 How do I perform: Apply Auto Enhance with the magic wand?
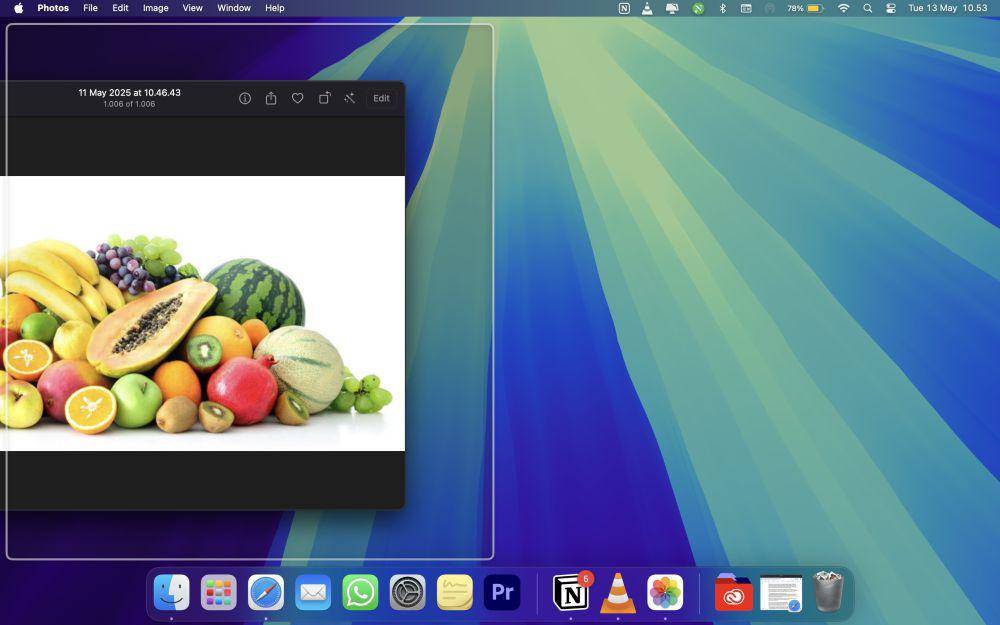(x=349, y=98)
